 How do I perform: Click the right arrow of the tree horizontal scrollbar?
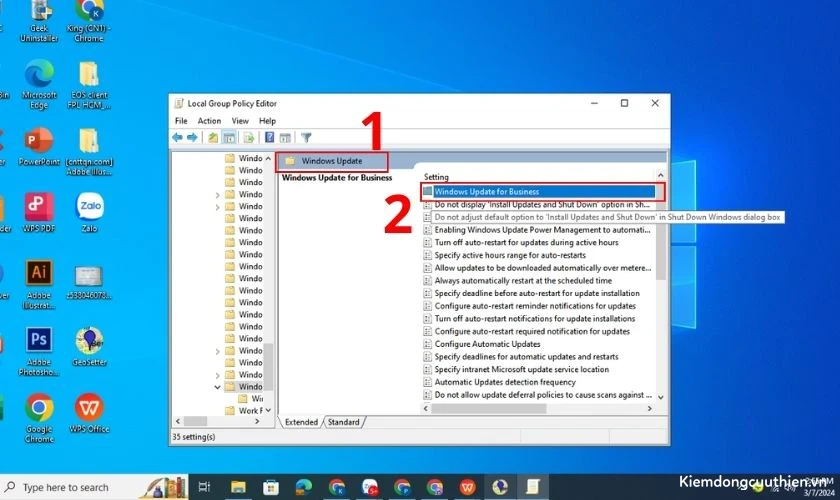(257, 422)
